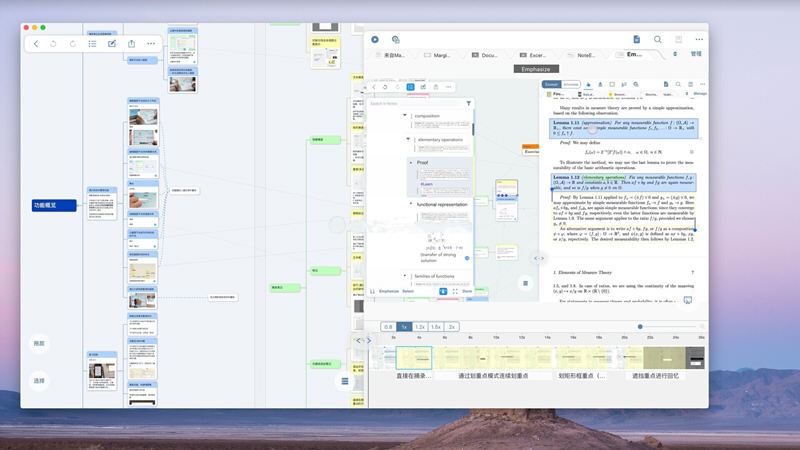Select the 1.2x playback speed option

click(420, 327)
